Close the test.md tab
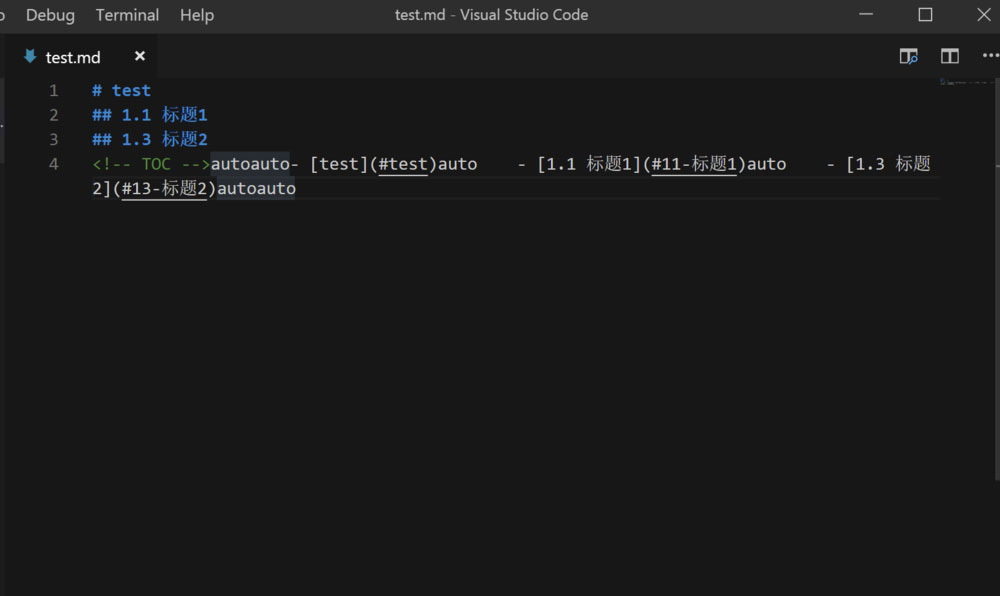This screenshot has width=1000, height=596. tap(139, 57)
